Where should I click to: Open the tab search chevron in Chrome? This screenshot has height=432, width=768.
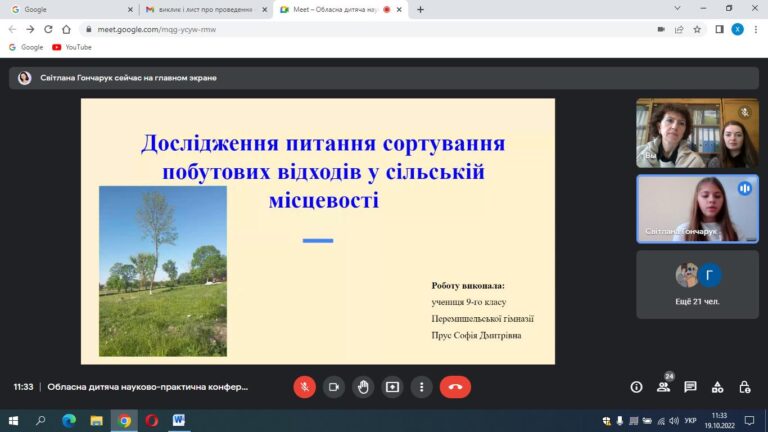coord(677,9)
